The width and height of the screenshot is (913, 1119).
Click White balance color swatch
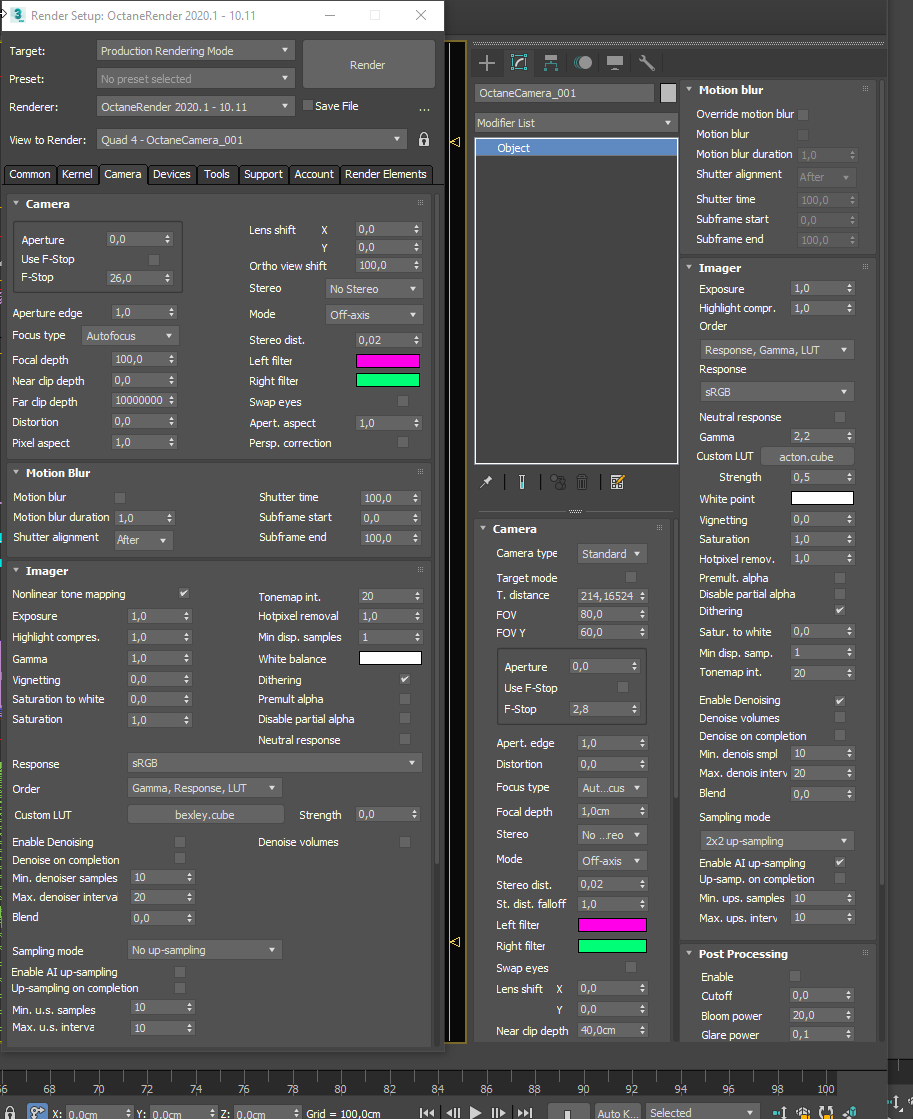pos(390,658)
